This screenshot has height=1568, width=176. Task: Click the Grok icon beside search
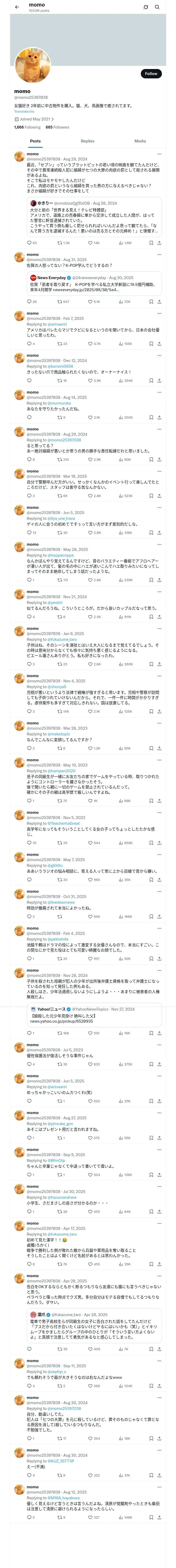(146, 7)
